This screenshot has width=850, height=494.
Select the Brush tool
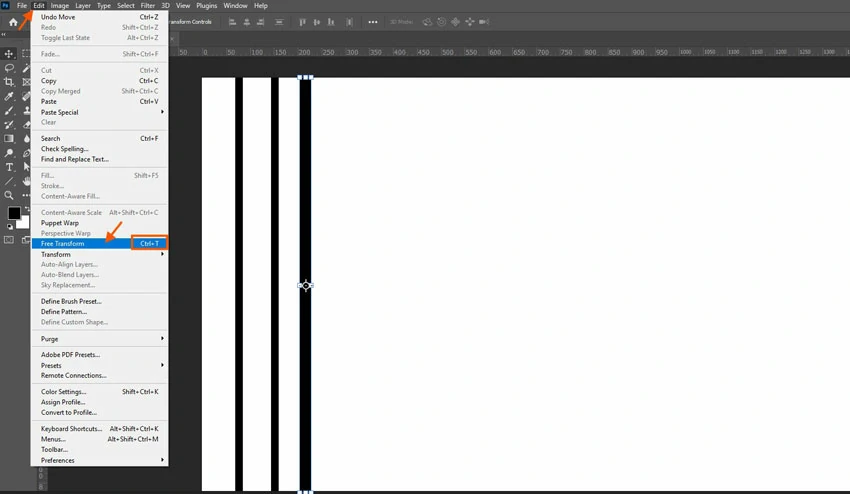(9, 111)
